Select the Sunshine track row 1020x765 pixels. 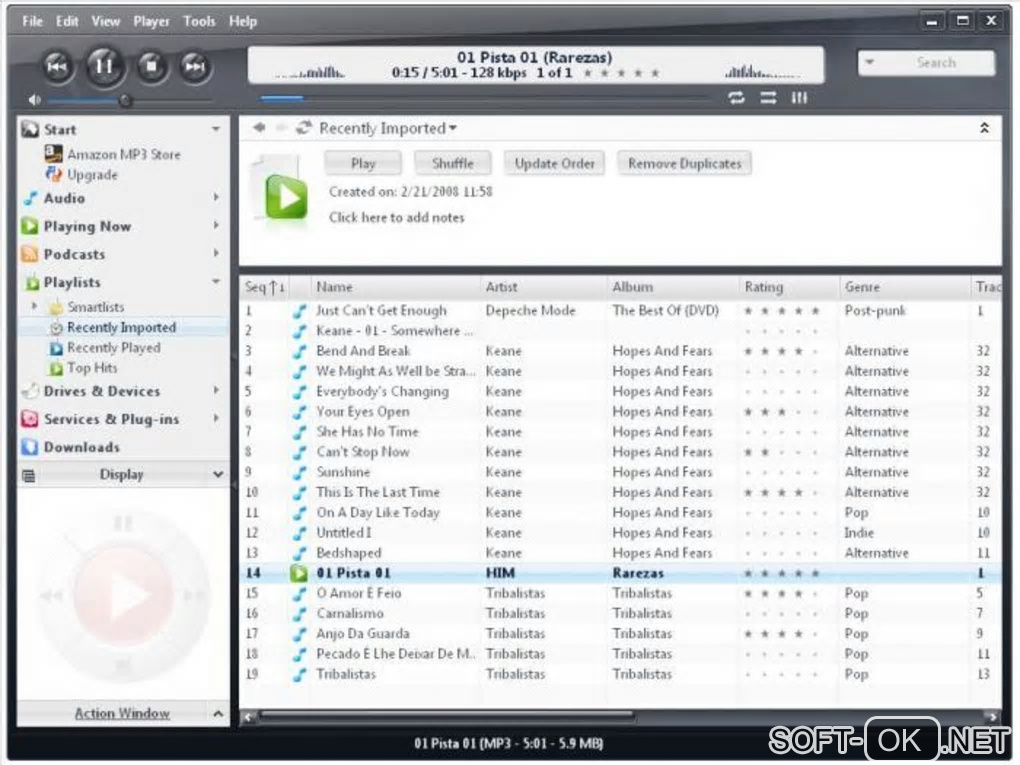[621, 472]
